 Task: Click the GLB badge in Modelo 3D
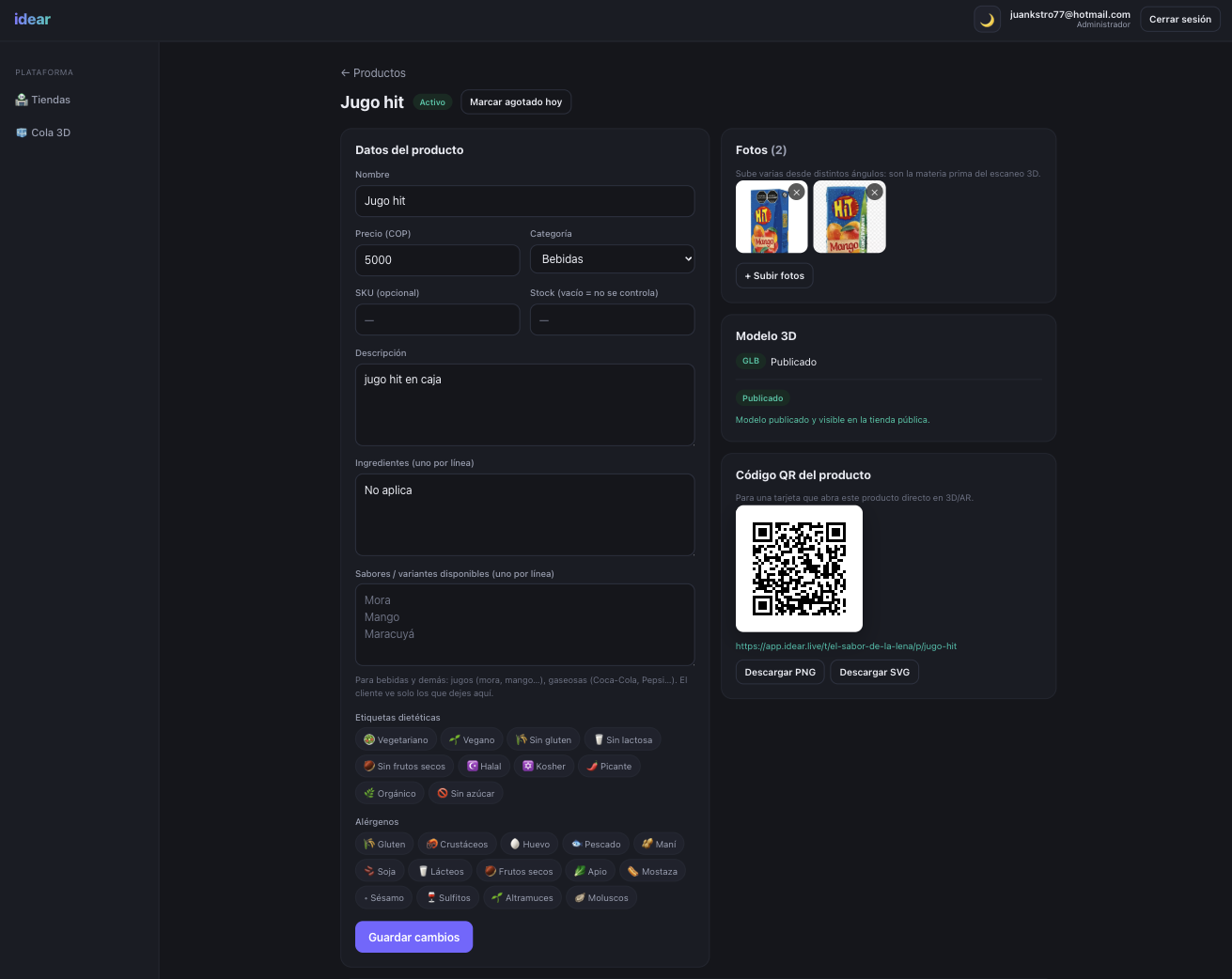coord(751,361)
